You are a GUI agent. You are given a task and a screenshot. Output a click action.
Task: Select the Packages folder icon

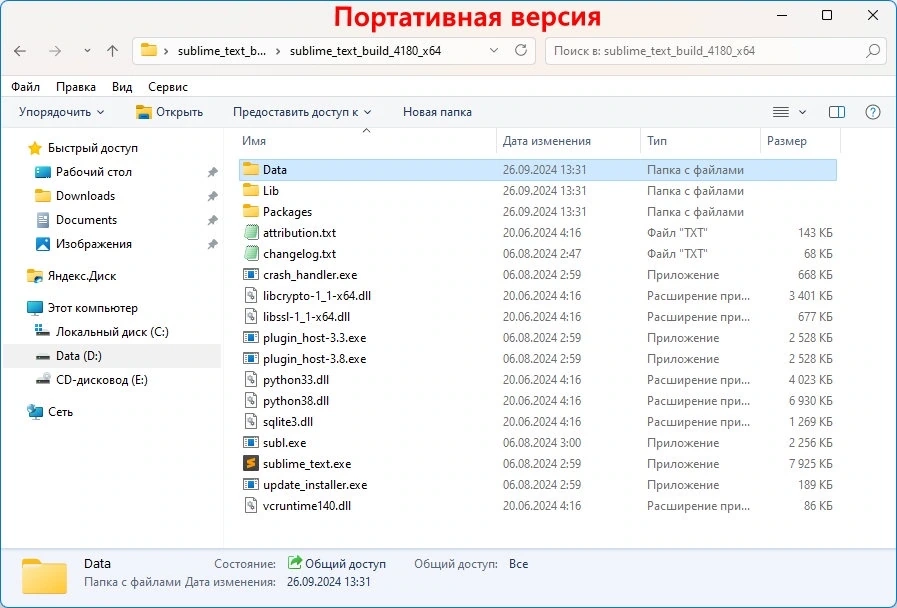[x=251, y=212]
